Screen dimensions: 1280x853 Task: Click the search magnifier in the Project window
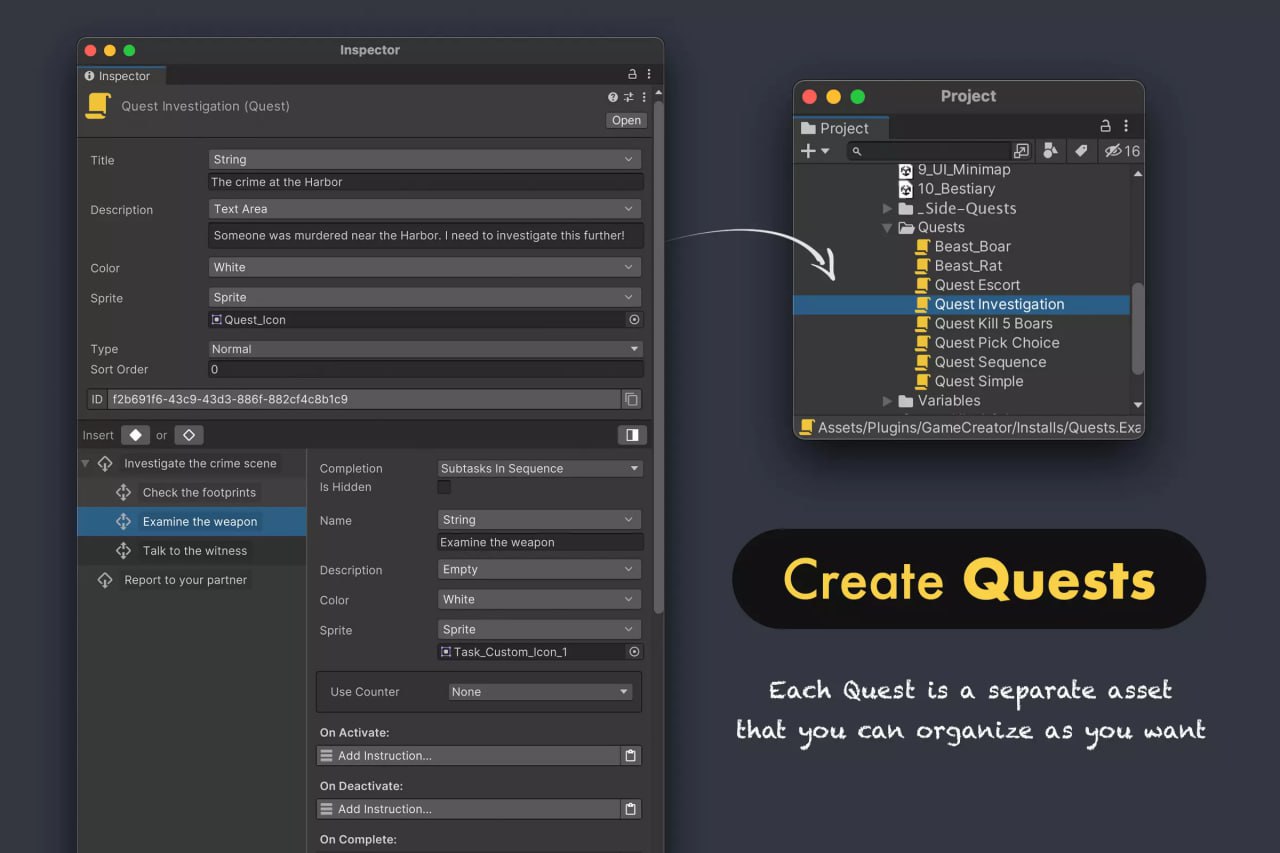point(858,151)
